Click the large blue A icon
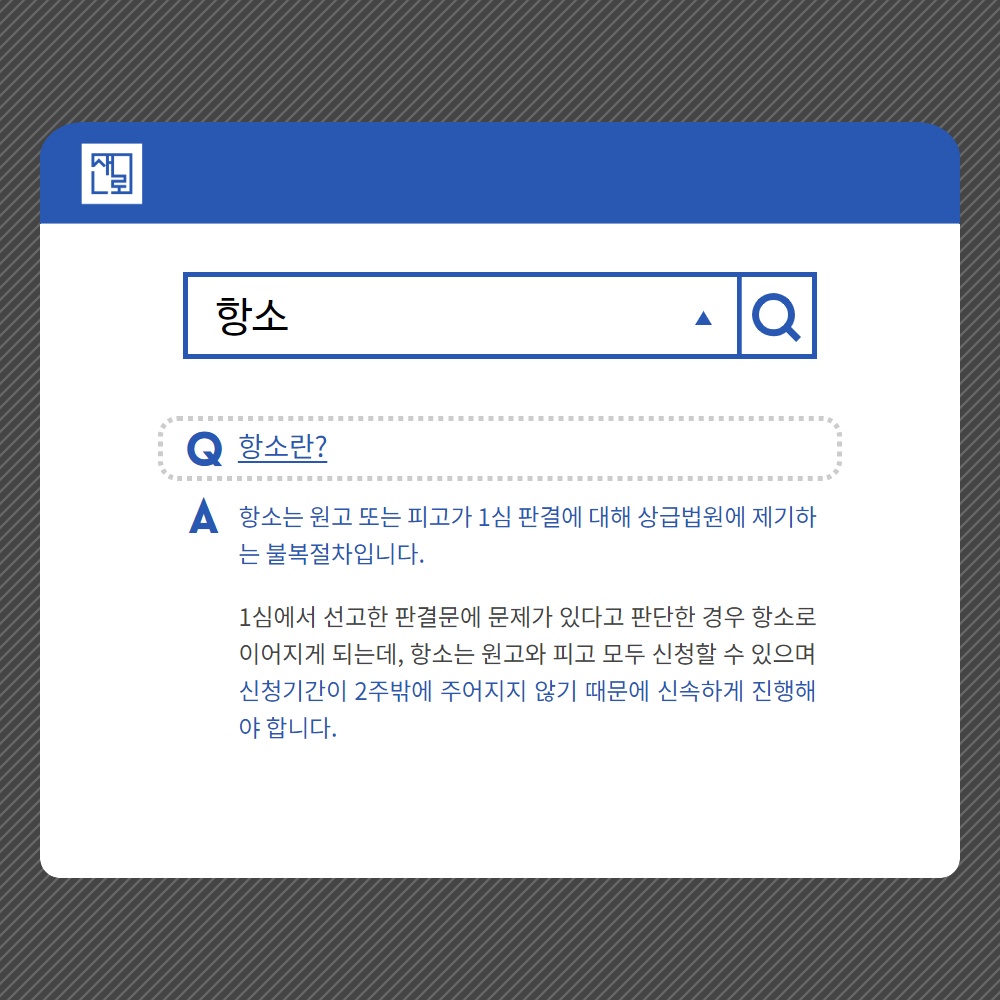Screen dimensions: 1000x1000 [203, 515]
